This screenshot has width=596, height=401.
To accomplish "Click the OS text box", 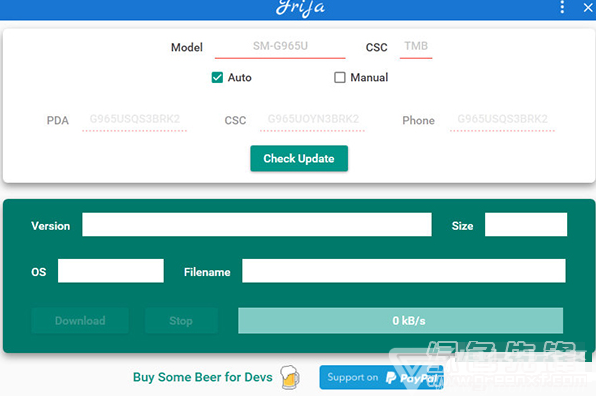I will coord(111,271).
